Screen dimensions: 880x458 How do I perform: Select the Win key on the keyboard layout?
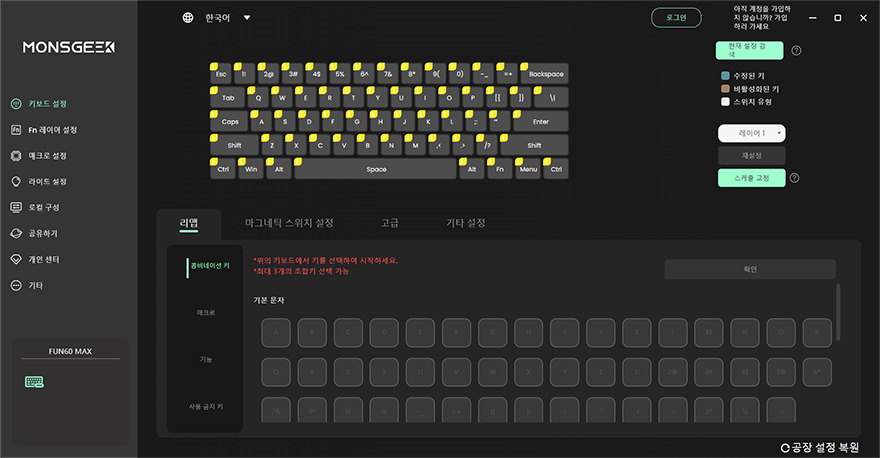pyautogui.click(x=251, y=169)
